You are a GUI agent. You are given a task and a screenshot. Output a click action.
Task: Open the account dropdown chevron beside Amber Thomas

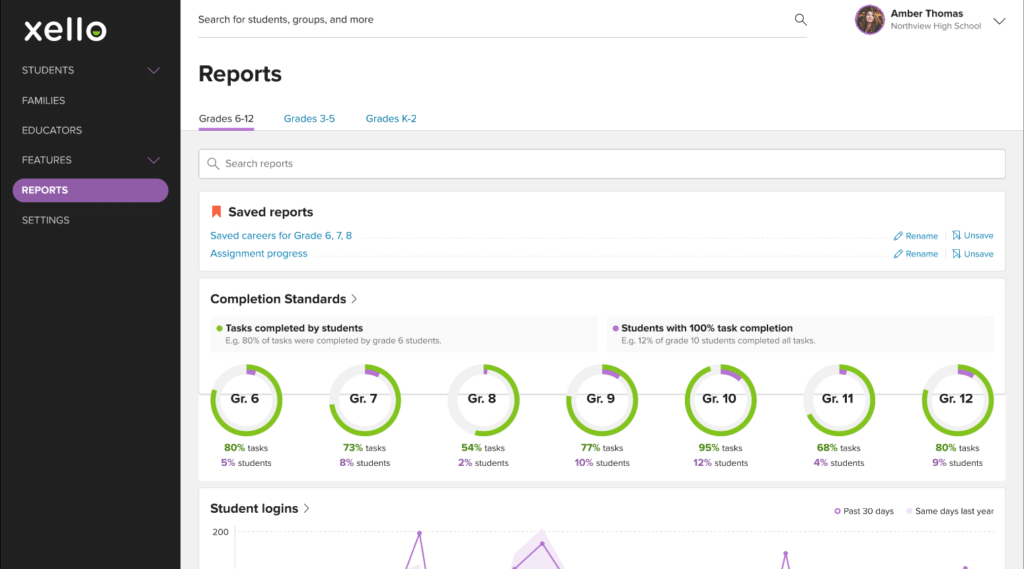pyautogui.click(x=999, y=21)
